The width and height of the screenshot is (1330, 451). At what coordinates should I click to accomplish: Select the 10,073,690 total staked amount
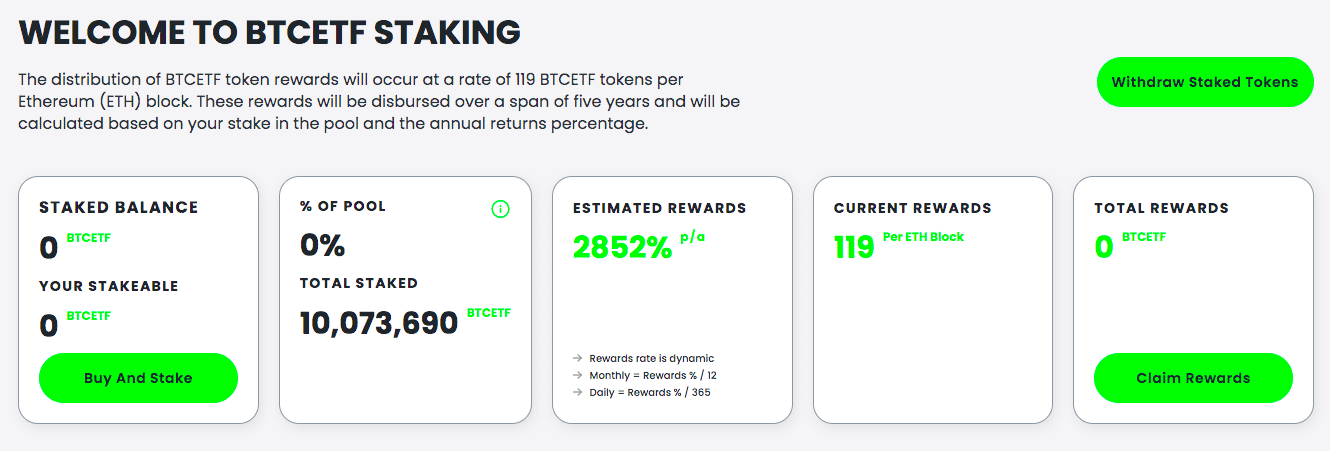379,322
